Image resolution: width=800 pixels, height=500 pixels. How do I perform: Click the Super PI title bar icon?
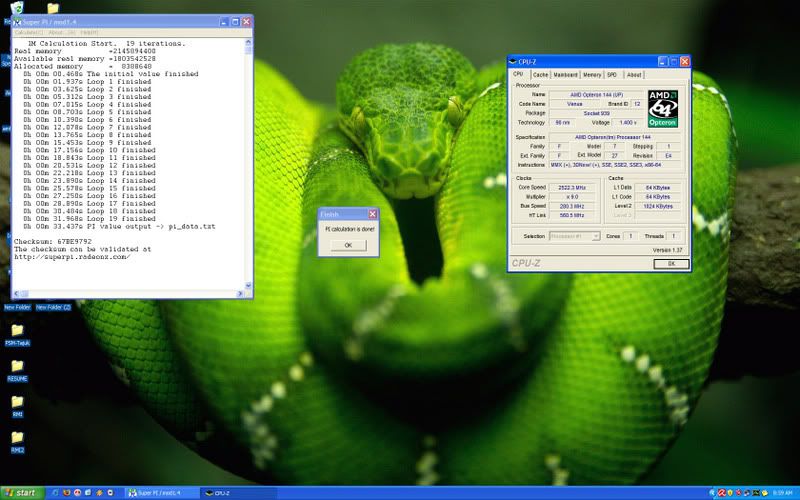(x=17, y=22)
